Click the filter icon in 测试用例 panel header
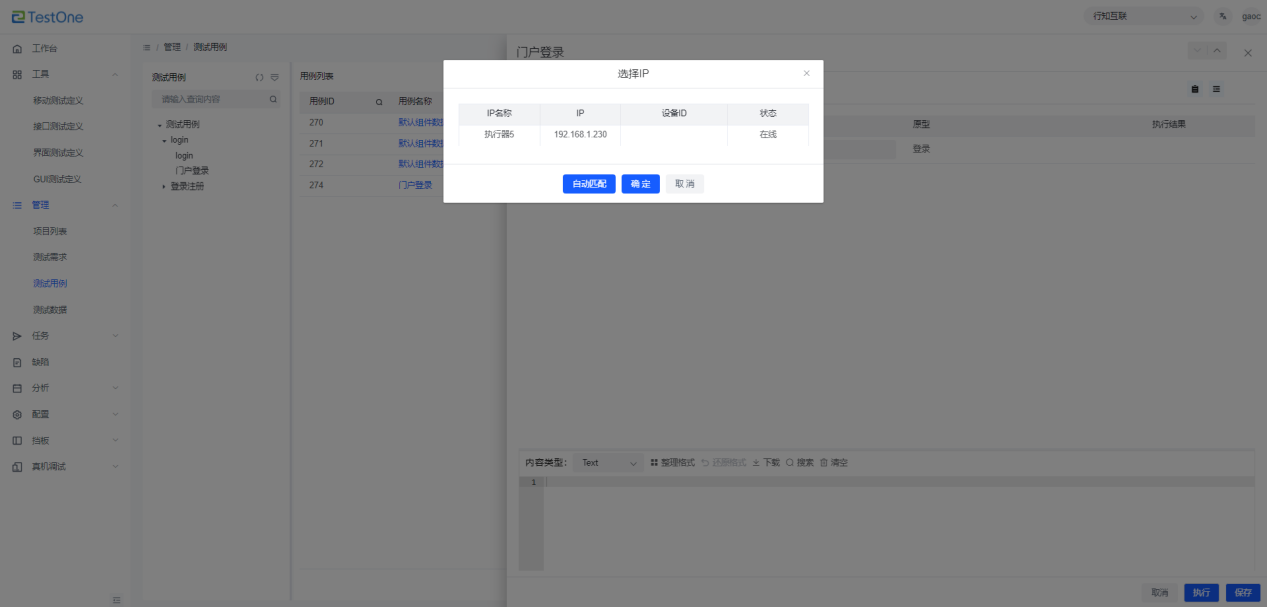 point(274,77)
